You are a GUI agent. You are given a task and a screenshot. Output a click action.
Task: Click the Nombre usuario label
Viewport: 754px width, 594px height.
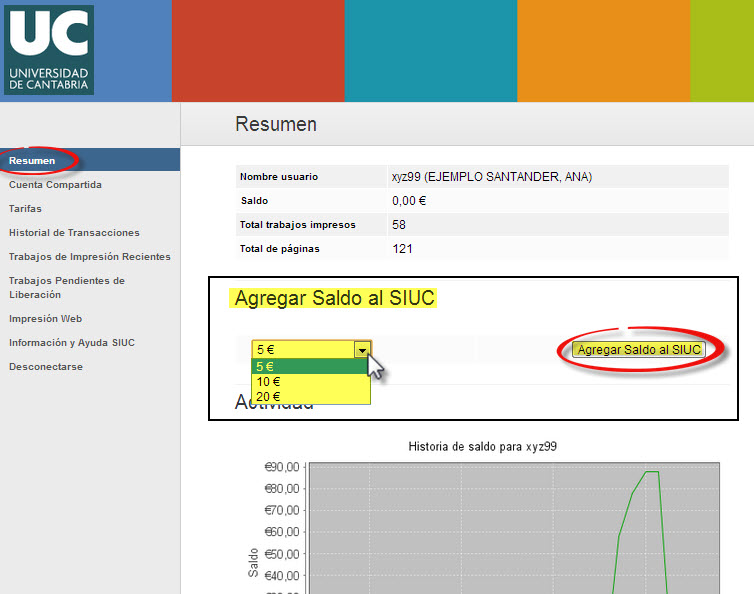(x=279, y=177)
